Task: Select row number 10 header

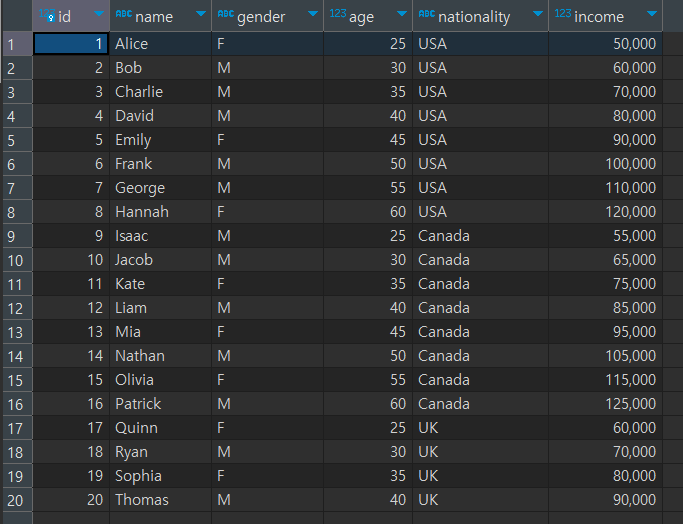Action: [17, 260]
